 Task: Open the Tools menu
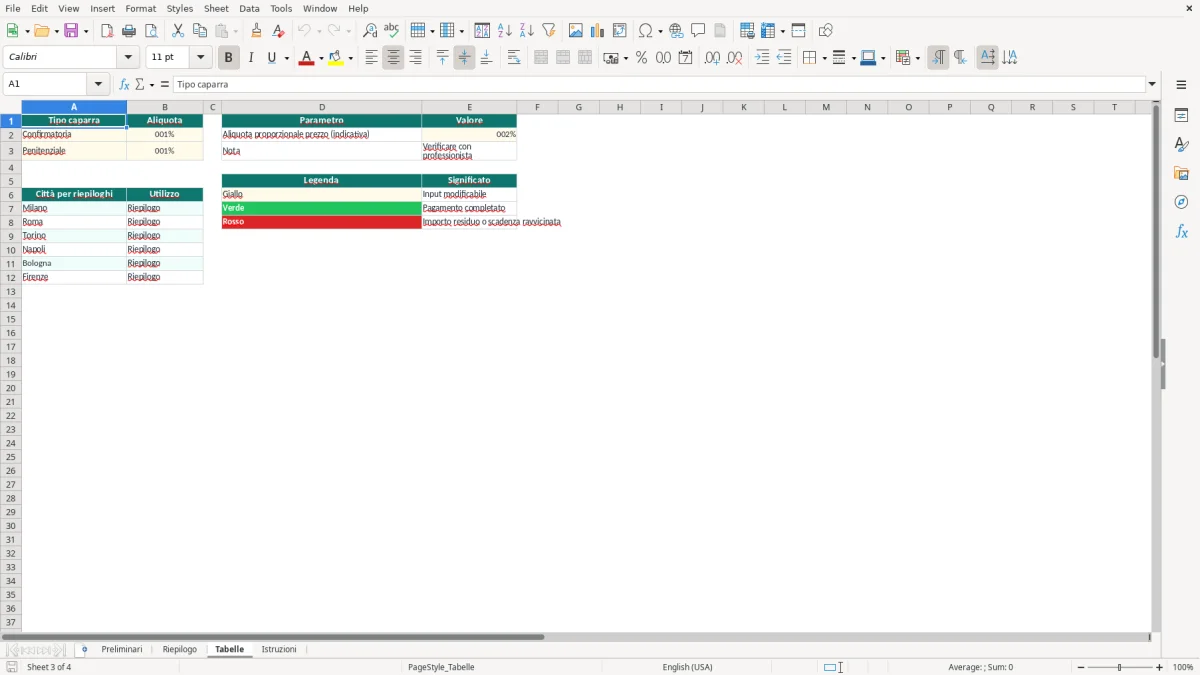(x=281, y=8)
